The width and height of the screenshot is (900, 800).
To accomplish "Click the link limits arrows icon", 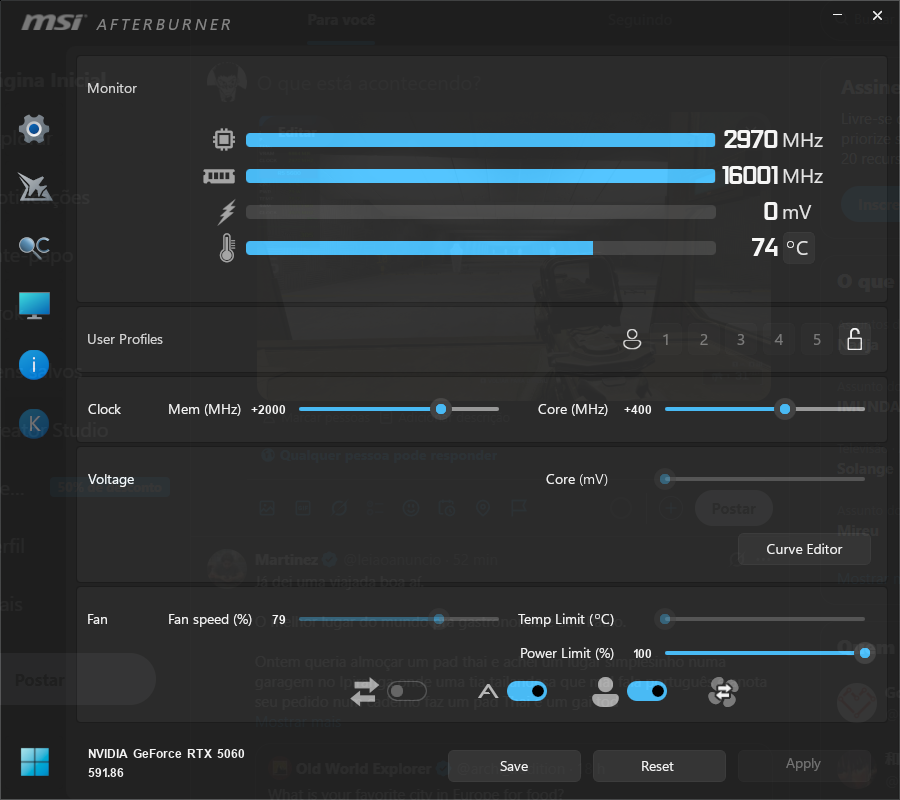I will coord(364,692).
